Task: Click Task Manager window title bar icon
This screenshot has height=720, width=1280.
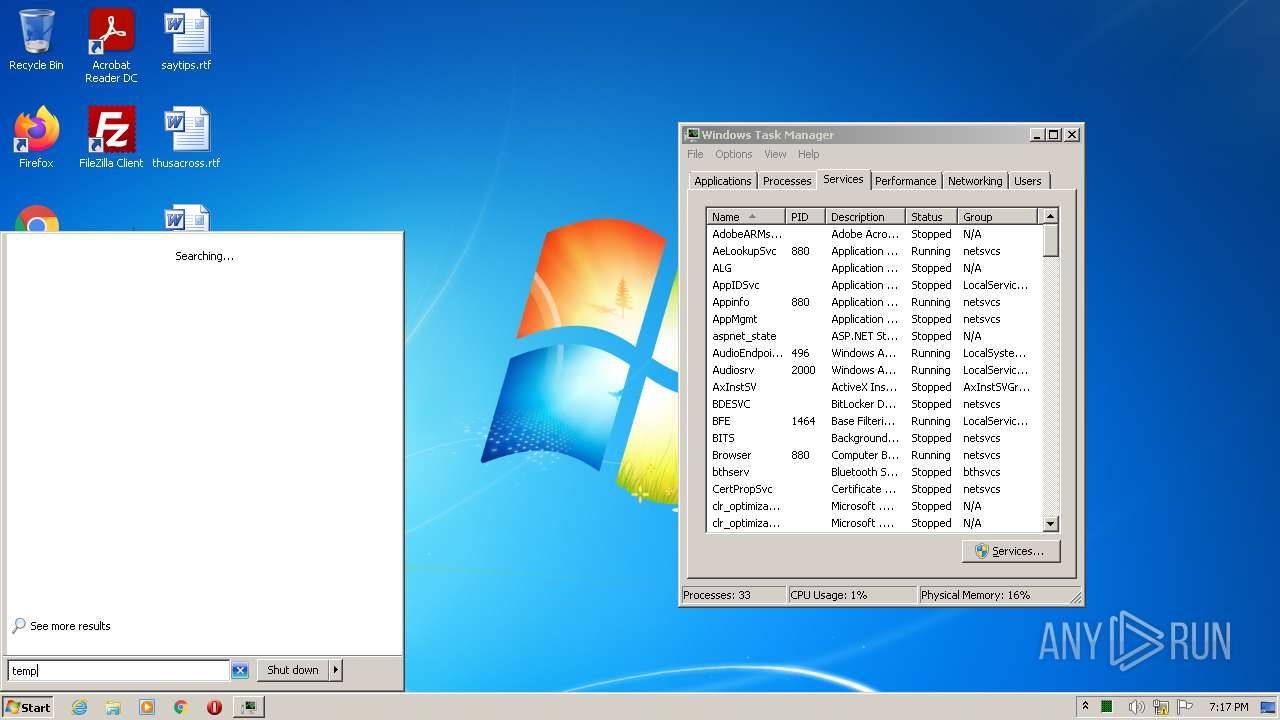Action: coord(691,135)
